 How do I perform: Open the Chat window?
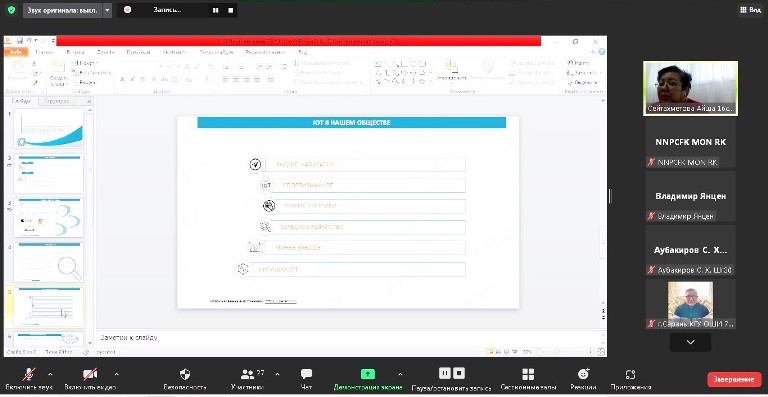[307, 374]
